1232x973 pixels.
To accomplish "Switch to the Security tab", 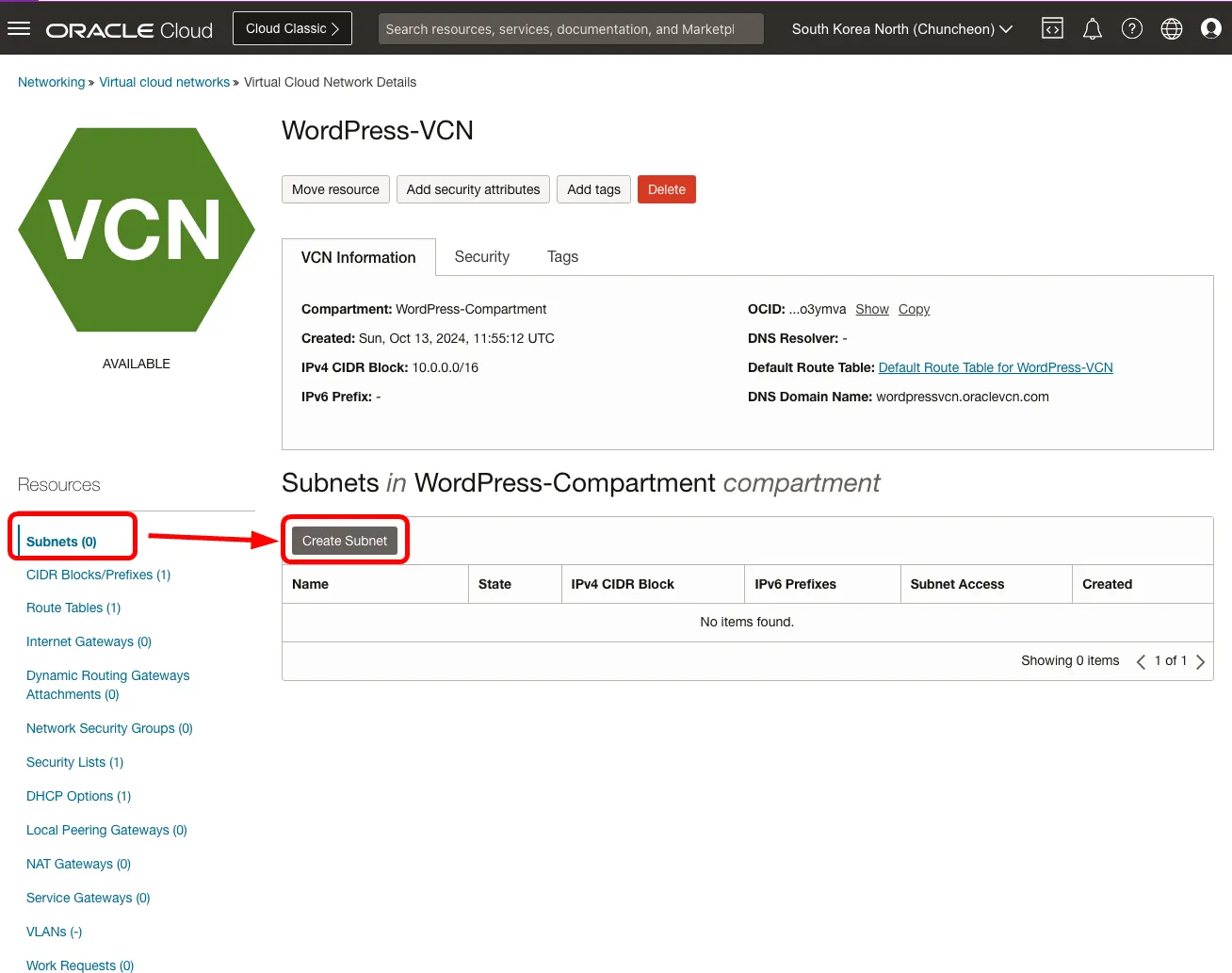I will (x=482, y=256).
